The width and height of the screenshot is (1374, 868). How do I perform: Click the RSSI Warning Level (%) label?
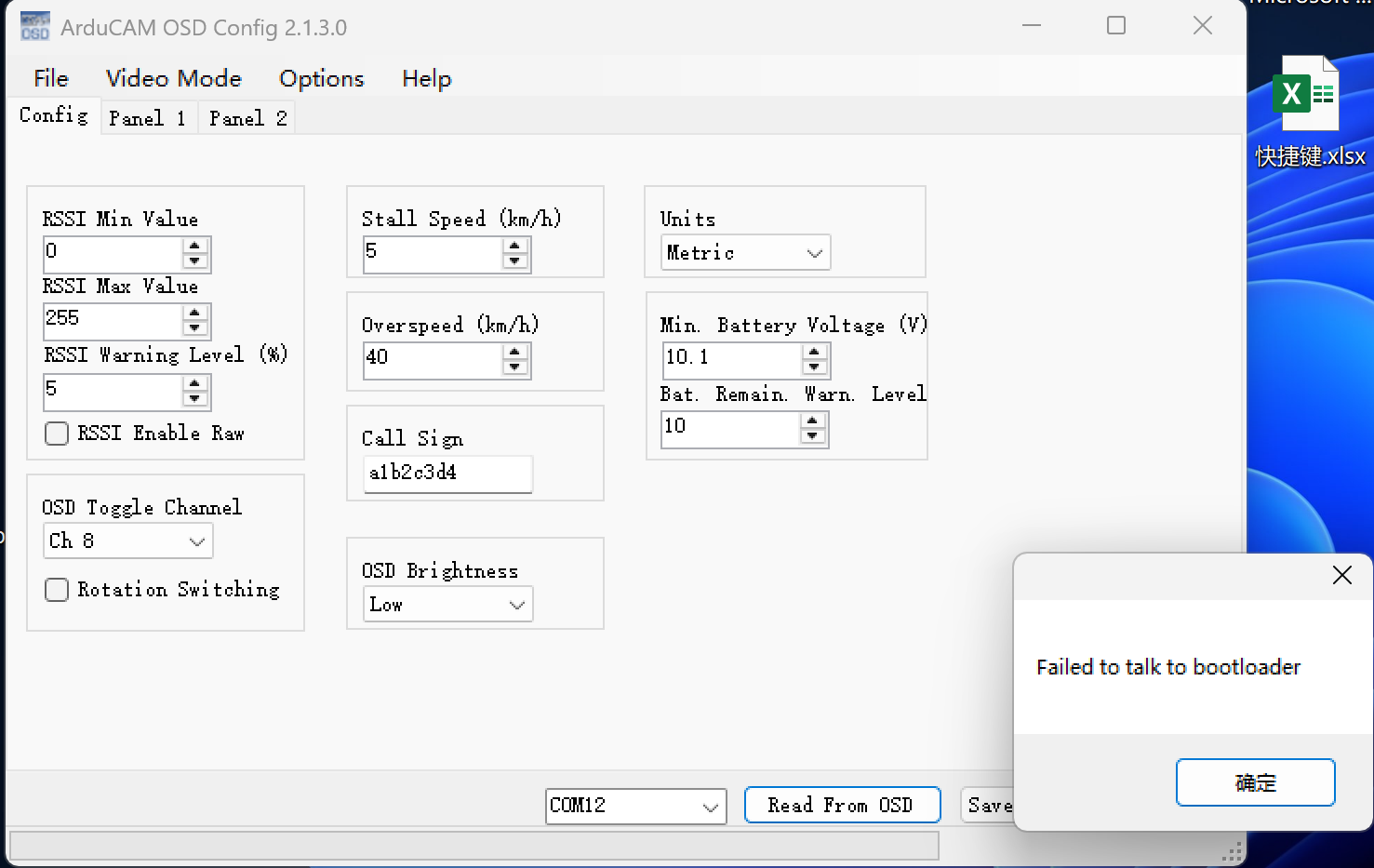(x=166, y=354)
